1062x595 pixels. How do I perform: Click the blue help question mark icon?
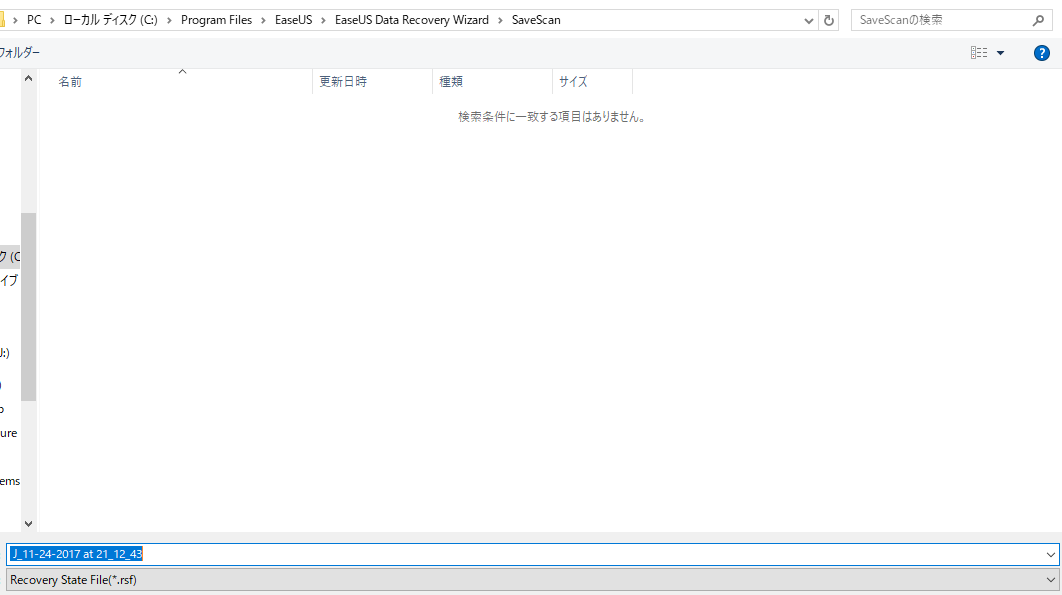[x=1041, y=53]
